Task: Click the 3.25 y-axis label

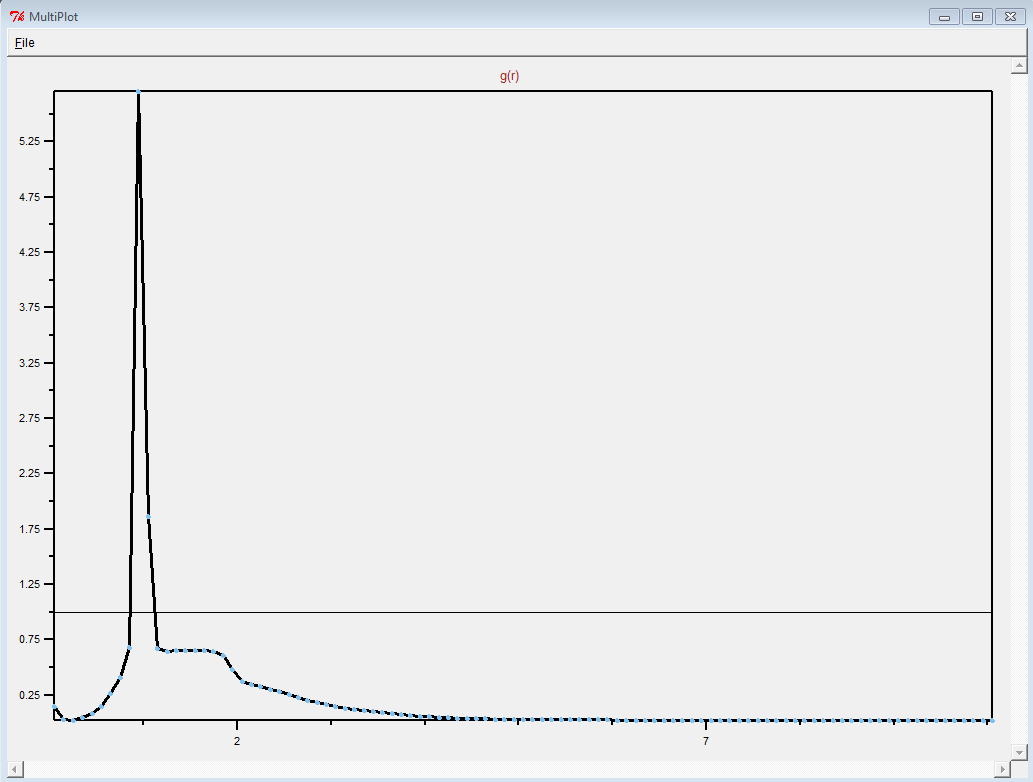Action: [x=29, y=363]
